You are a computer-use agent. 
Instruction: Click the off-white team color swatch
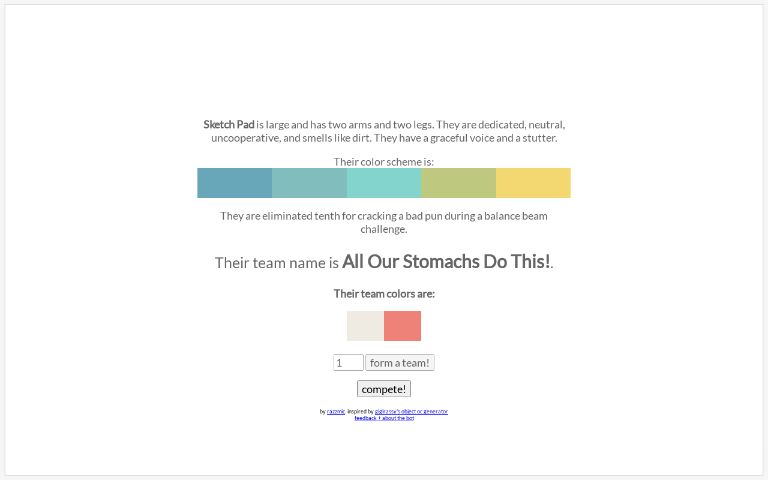coord(365,326)
